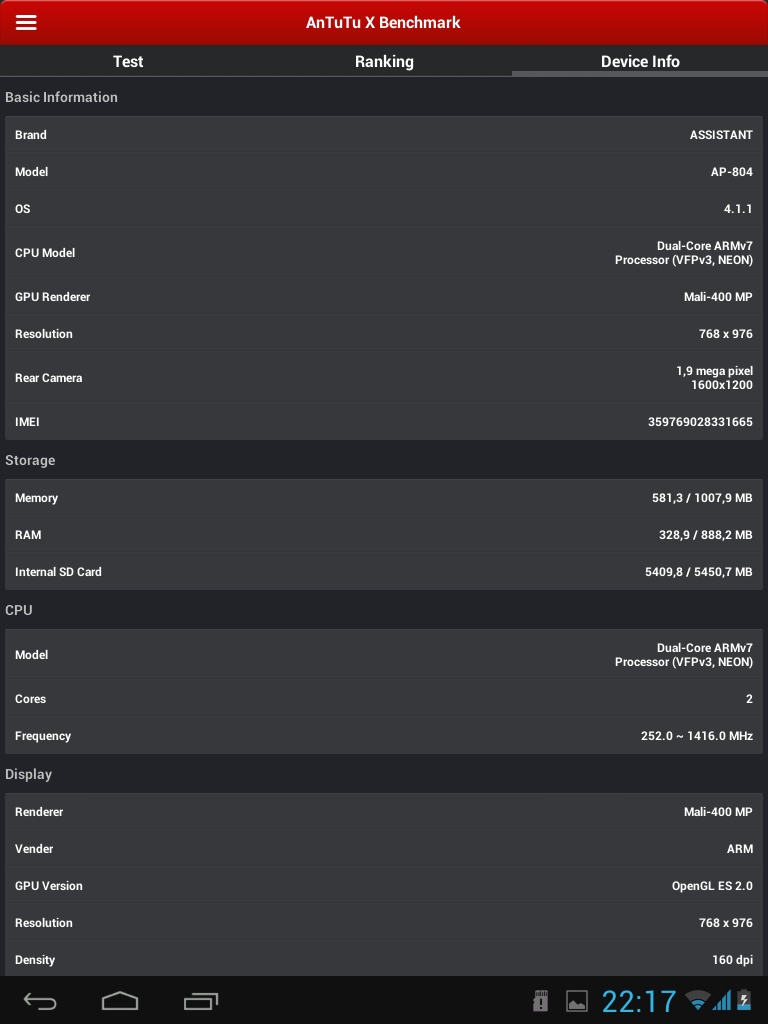
Task: Tap the system clock showing 22:17
Action: click(x=639, y=1001)
